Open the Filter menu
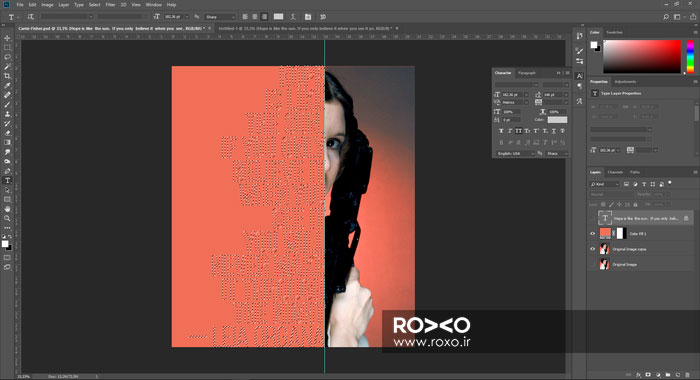Image resolution: width=700 pixels, height=380 pixels. 110,4
